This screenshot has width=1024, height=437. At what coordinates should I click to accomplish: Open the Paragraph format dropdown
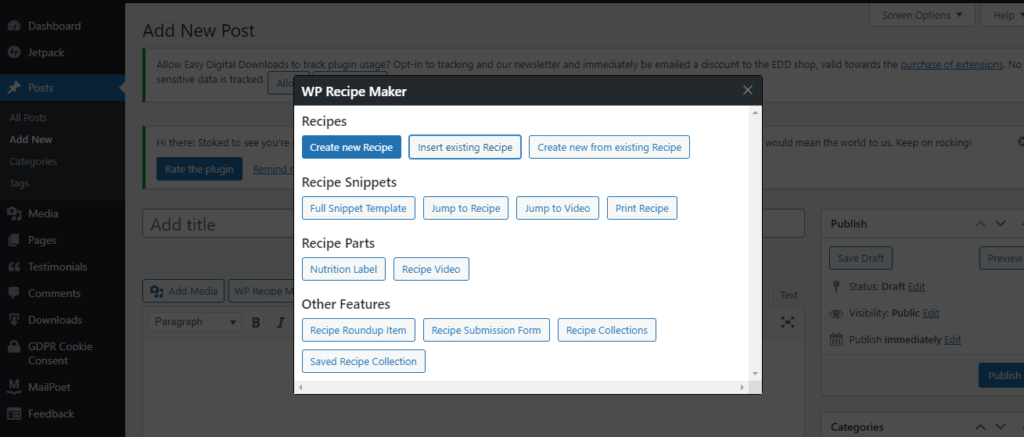coord(195,322)
